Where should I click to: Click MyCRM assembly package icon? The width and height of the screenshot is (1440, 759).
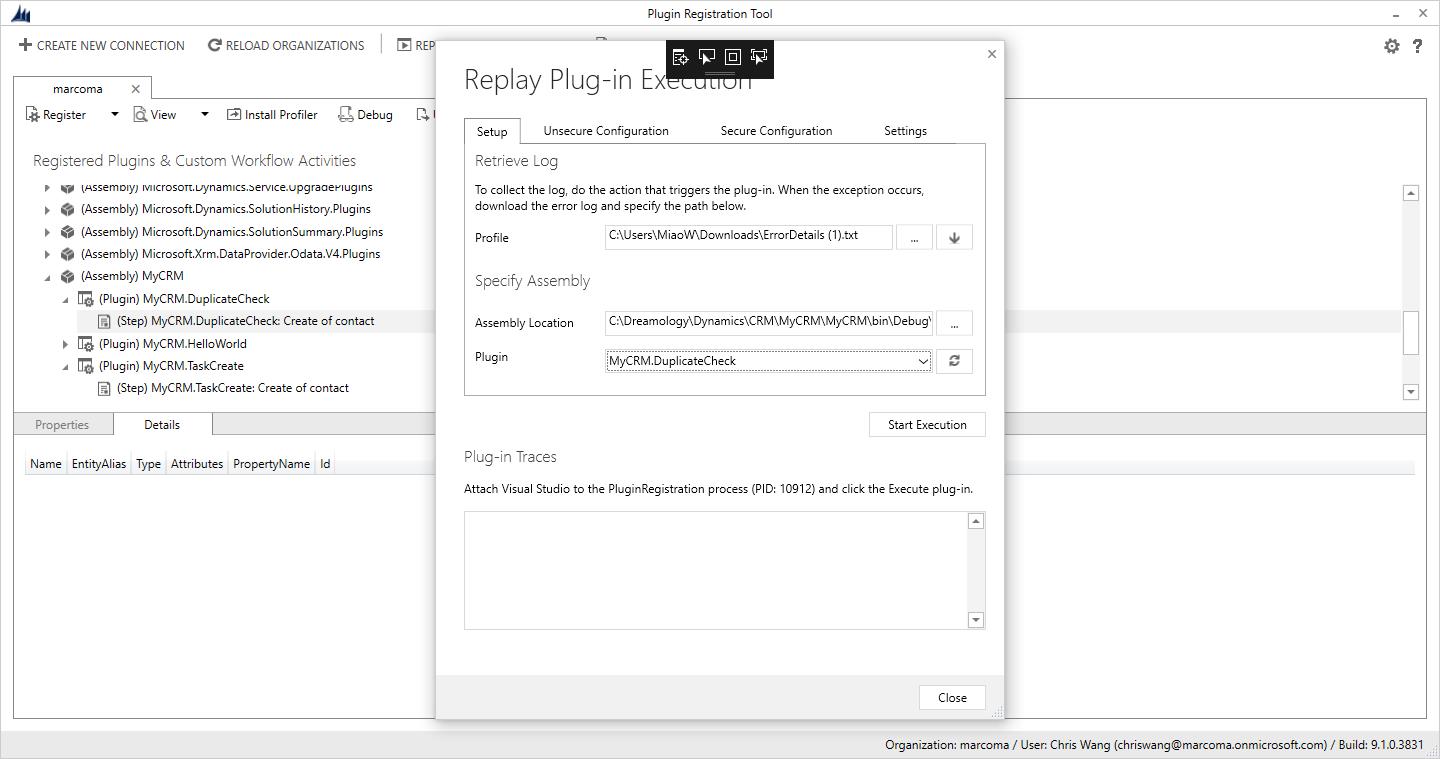tap(67, 276)
